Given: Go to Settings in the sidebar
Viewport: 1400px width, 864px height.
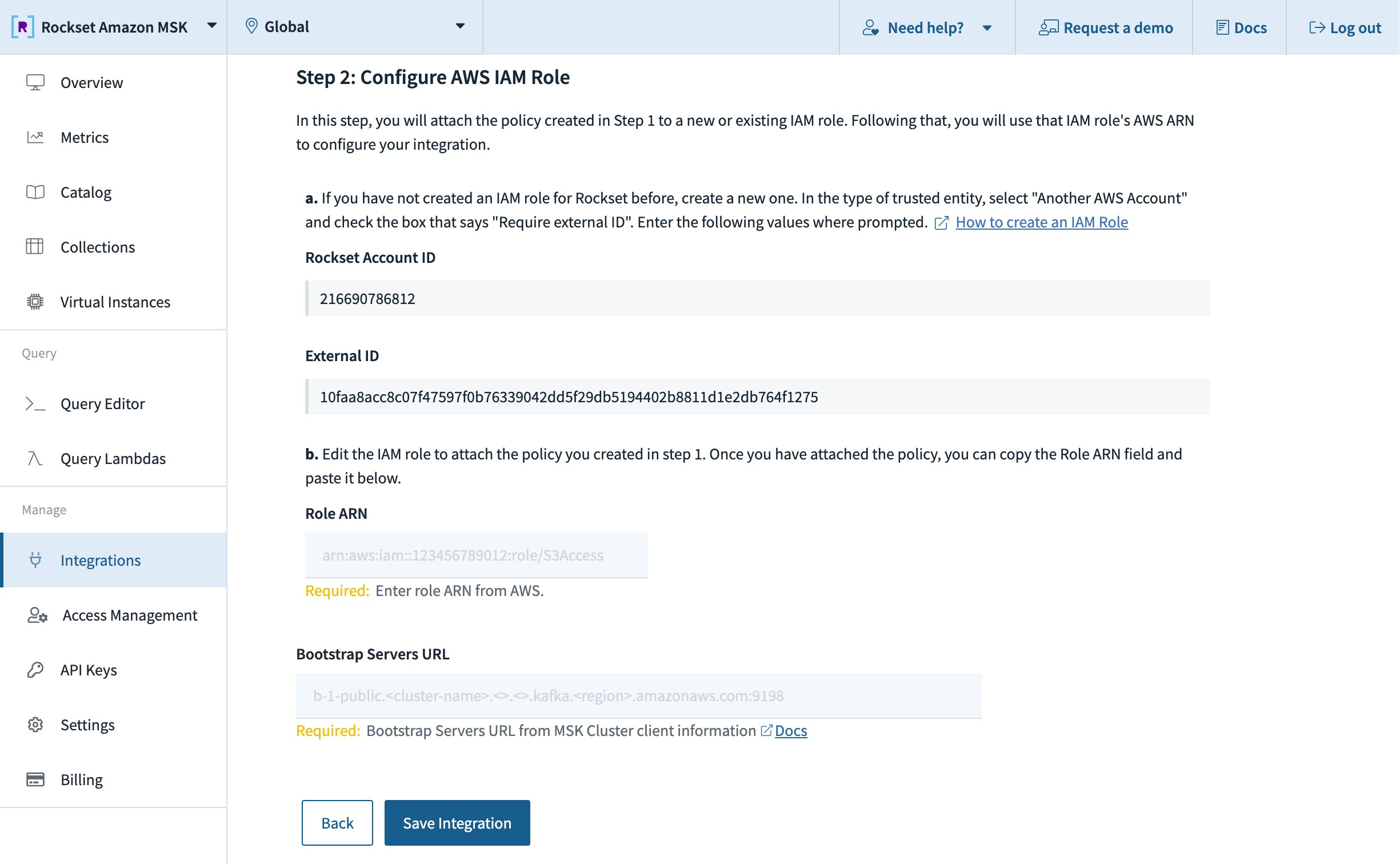Looking at the screenshot, I should [x=87, y=725].
